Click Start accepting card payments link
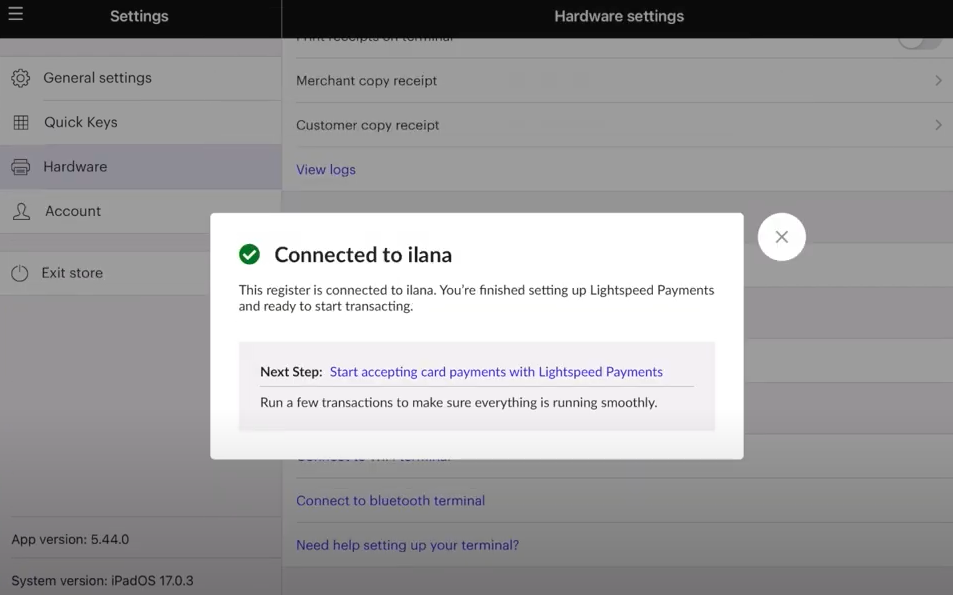The image size is (953, 595). (496, 372)
